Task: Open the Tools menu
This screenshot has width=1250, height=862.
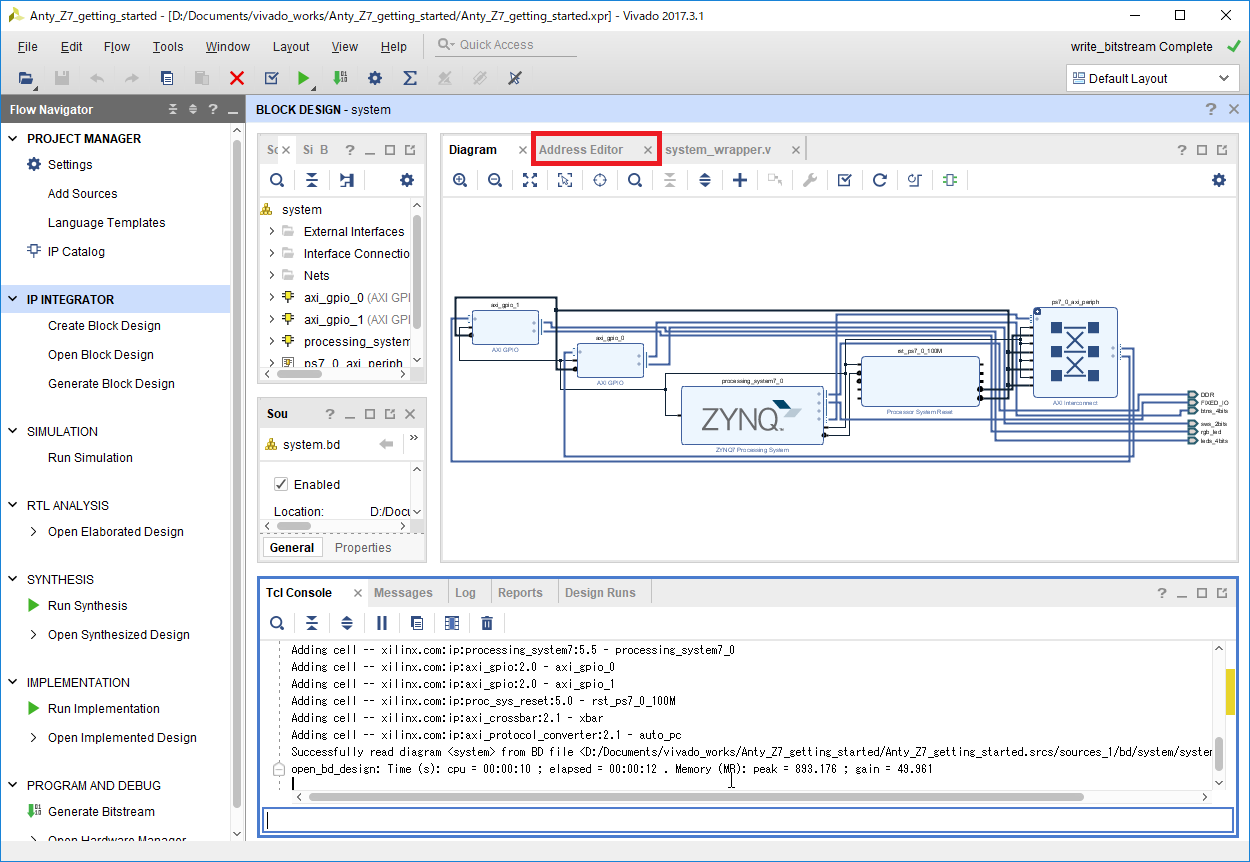Action: (x=167, y=46)
